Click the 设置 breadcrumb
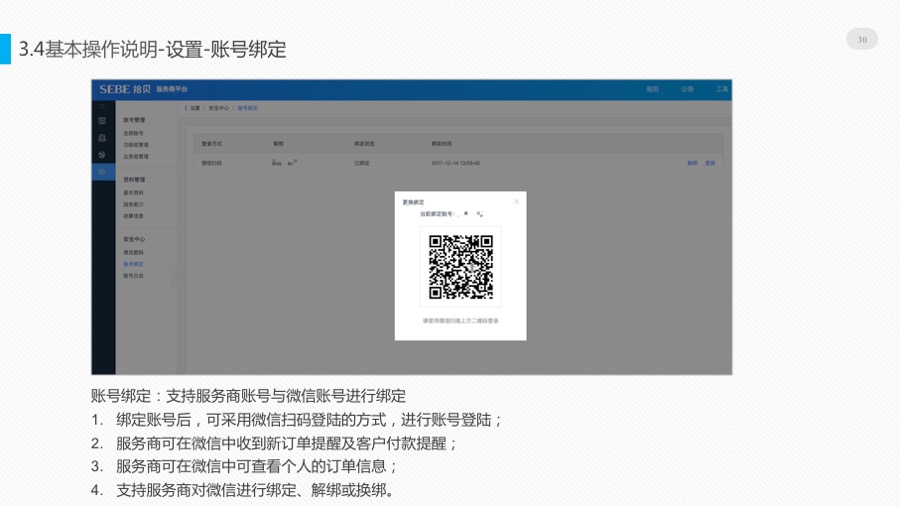900x506 pixels. click(x=195, y=108)
